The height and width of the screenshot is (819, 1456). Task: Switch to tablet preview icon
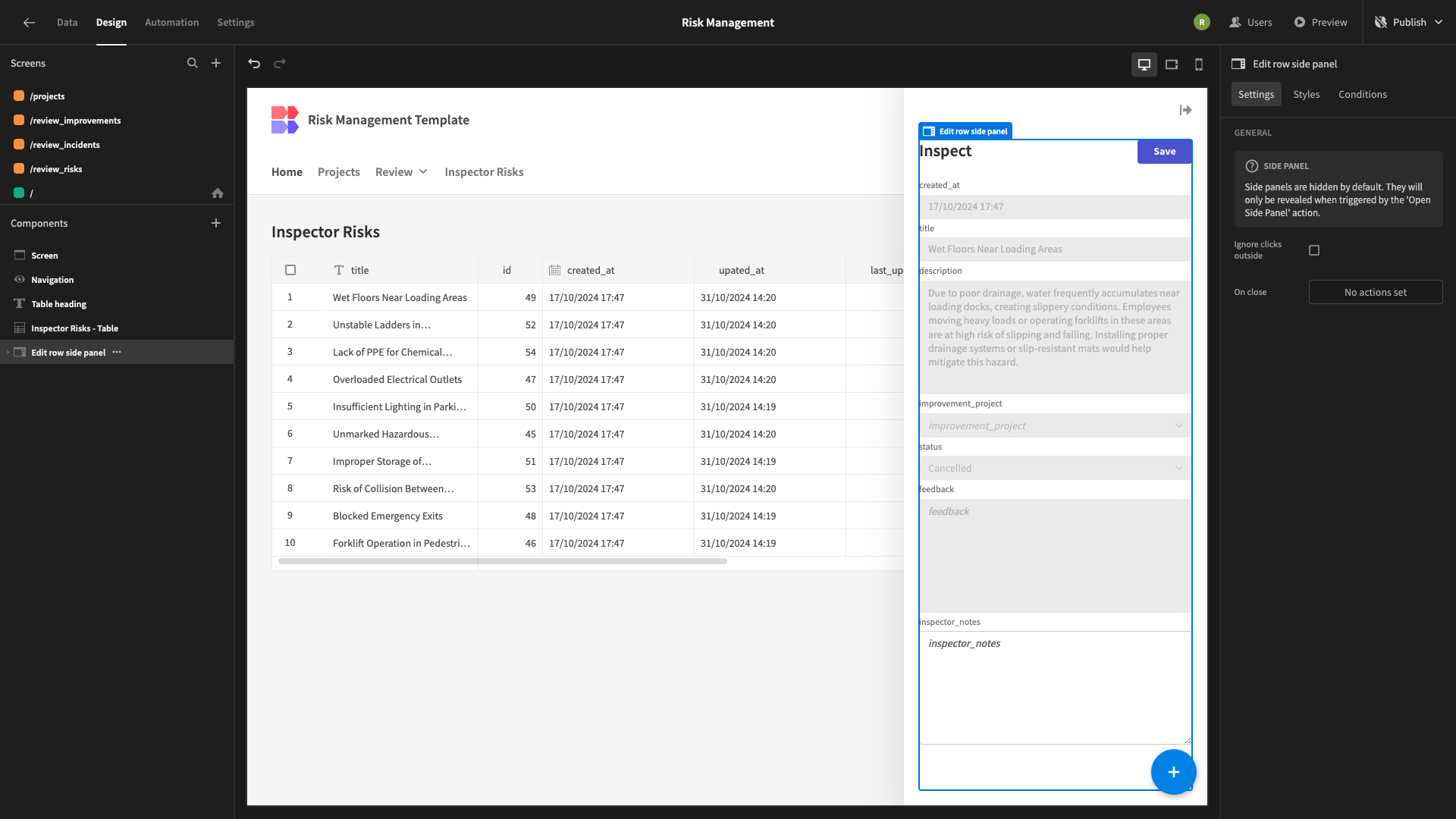pos(1172,64)
